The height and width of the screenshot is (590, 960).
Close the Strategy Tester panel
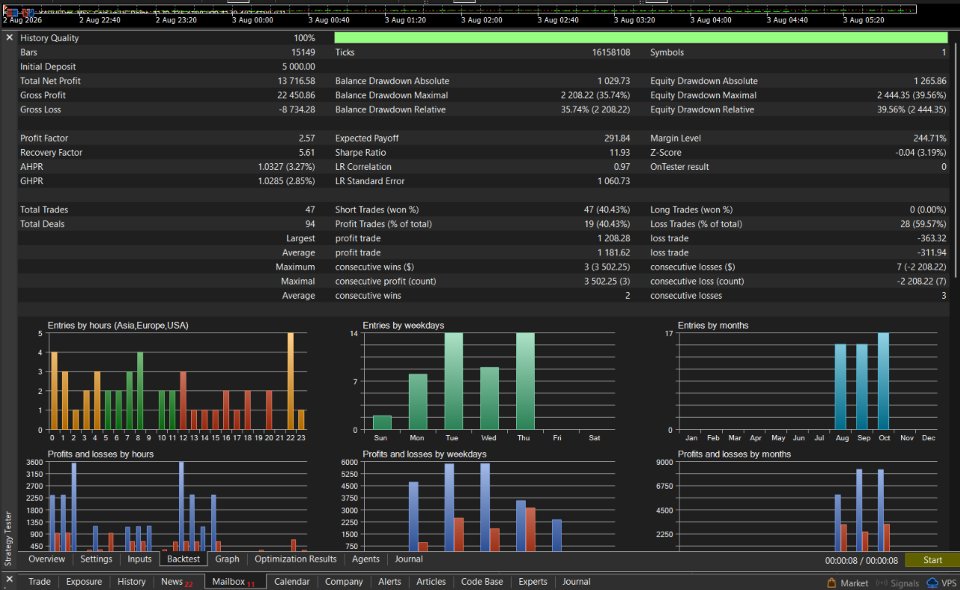coord(9,37)
